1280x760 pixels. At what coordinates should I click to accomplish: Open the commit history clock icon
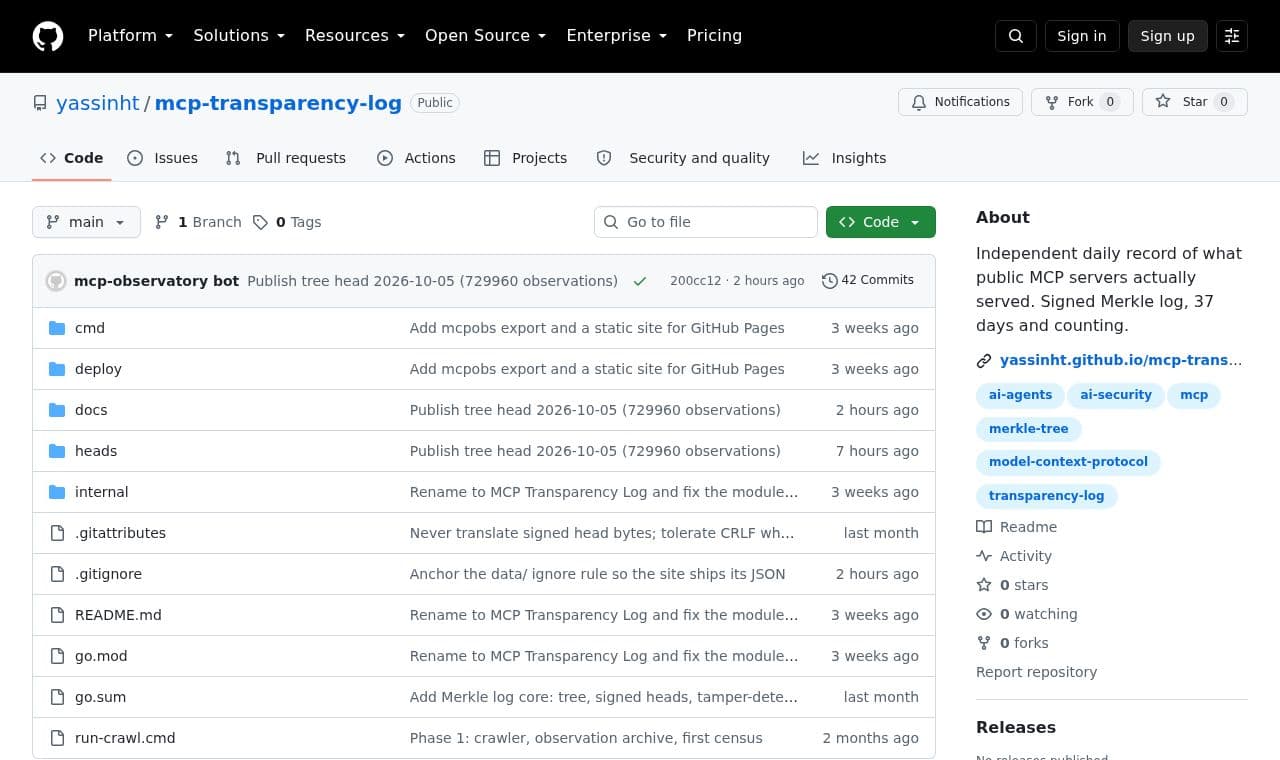[x=829, y=281]
